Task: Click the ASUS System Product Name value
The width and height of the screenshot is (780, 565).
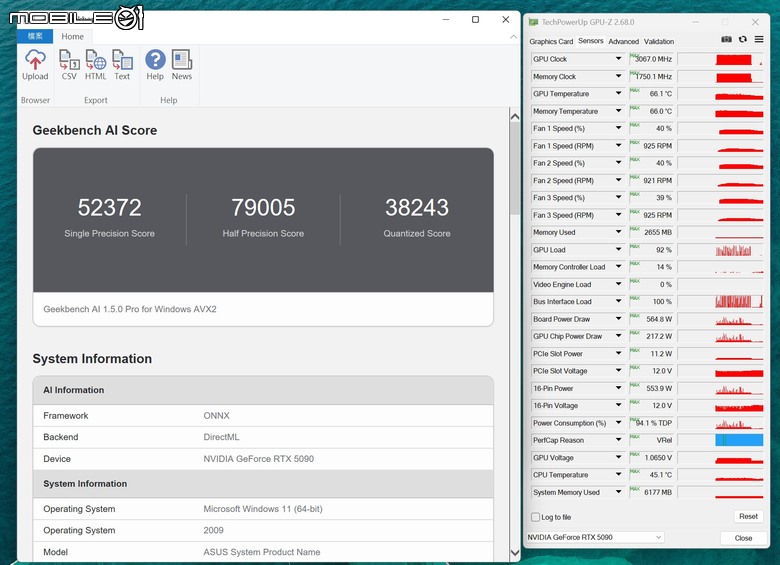Action: [262, 552]
